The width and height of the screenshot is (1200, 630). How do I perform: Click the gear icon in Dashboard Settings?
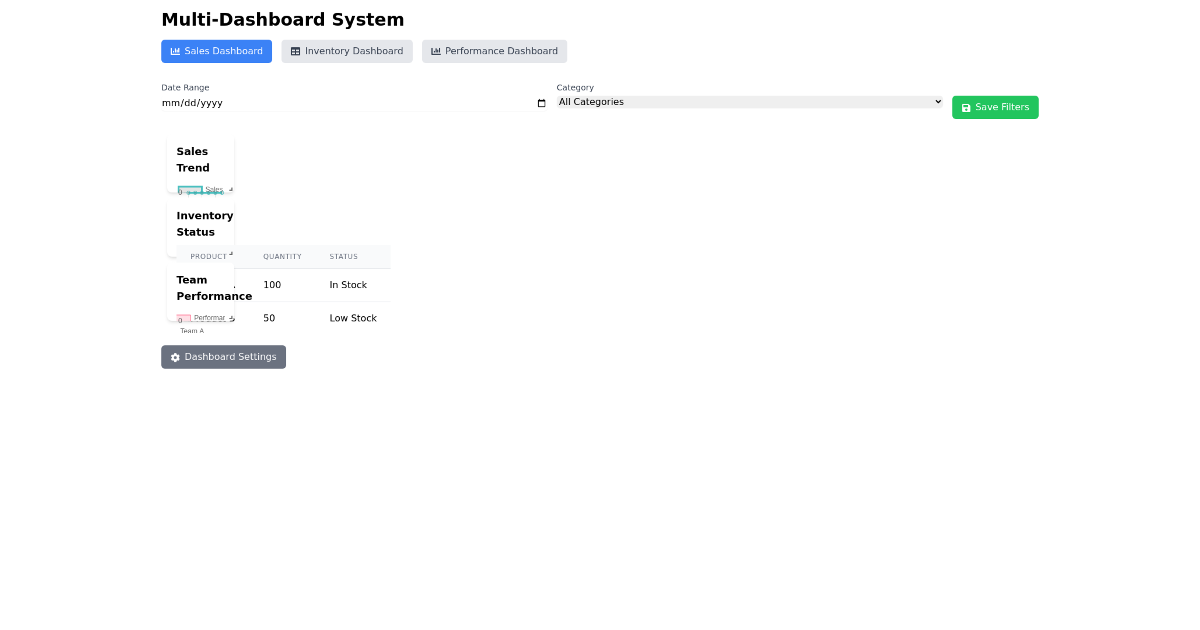175,358
